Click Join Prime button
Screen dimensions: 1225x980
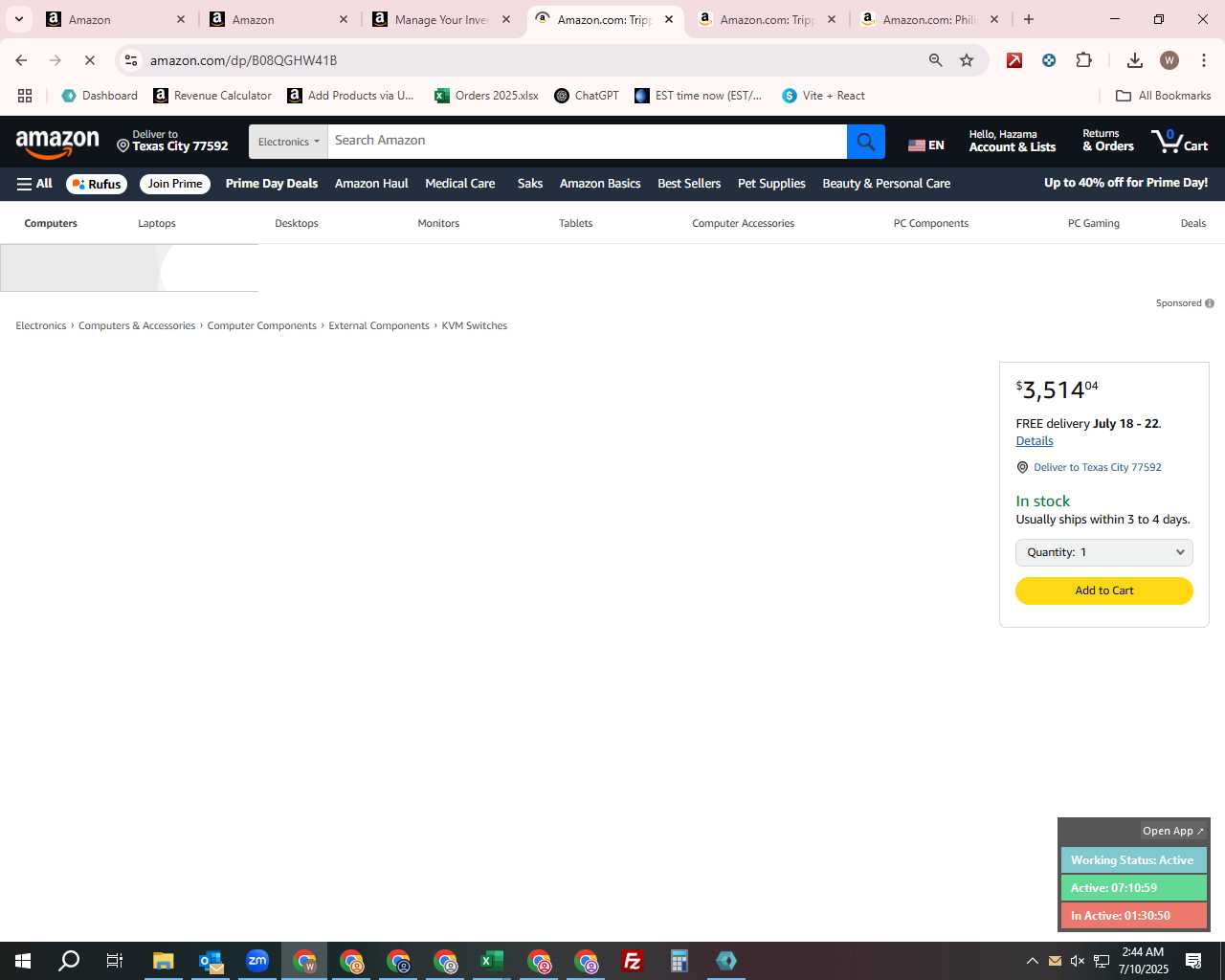175,184
